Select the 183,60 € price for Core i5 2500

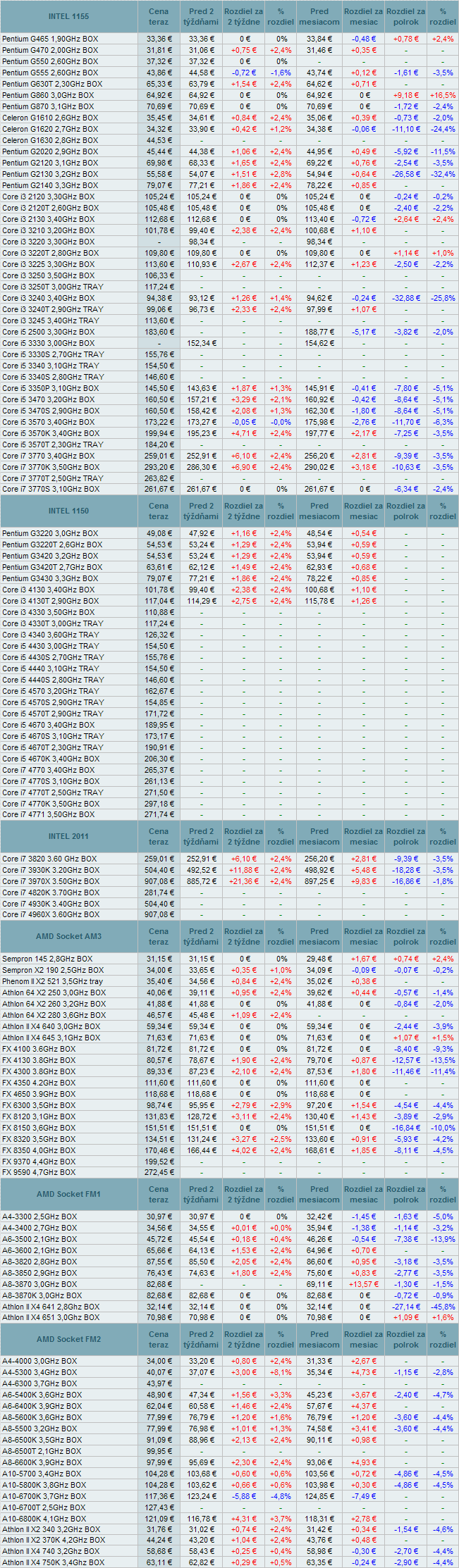point(159,332)
